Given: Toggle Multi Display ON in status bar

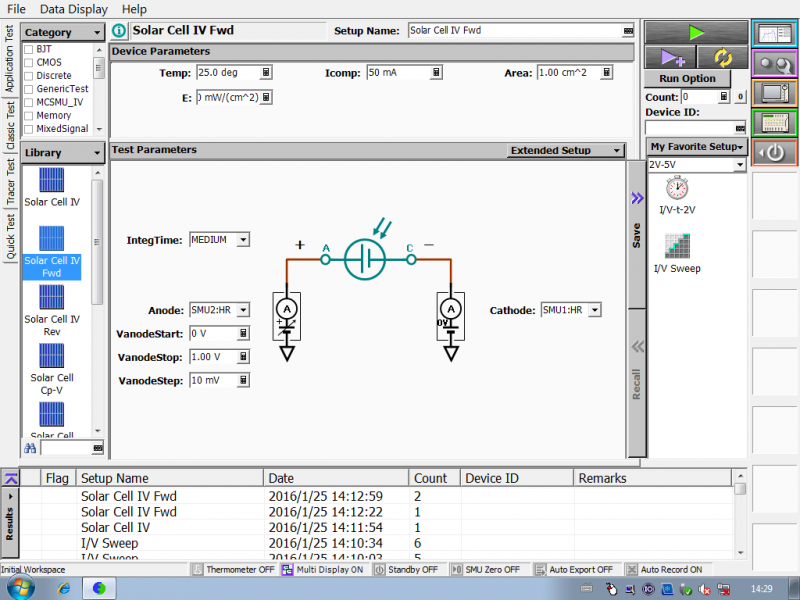Looking at the screenshot, I should pos(323,569).
